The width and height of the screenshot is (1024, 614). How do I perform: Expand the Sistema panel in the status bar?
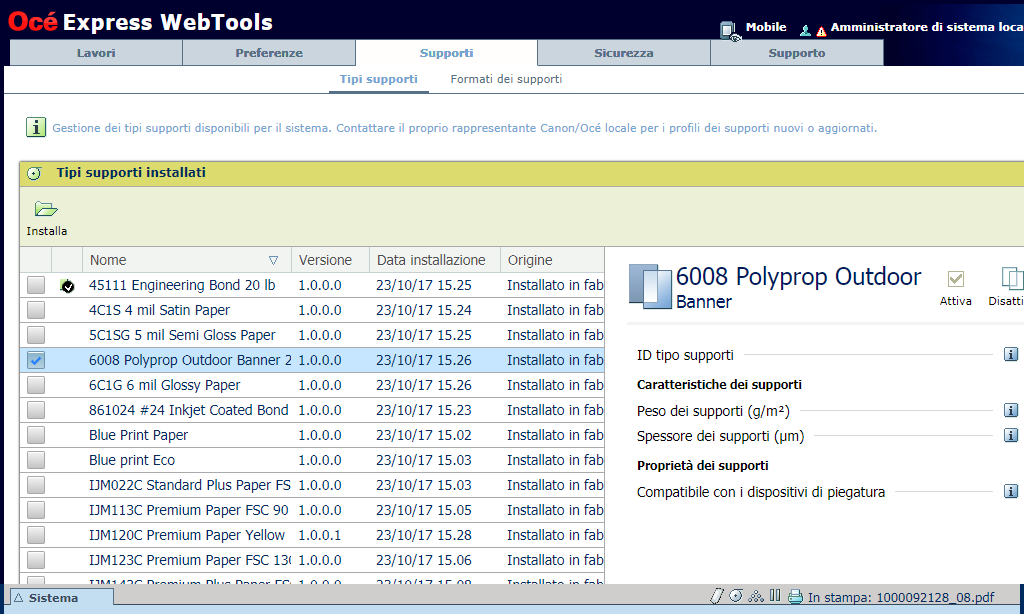pyautogui.click(x=62, y=598)
